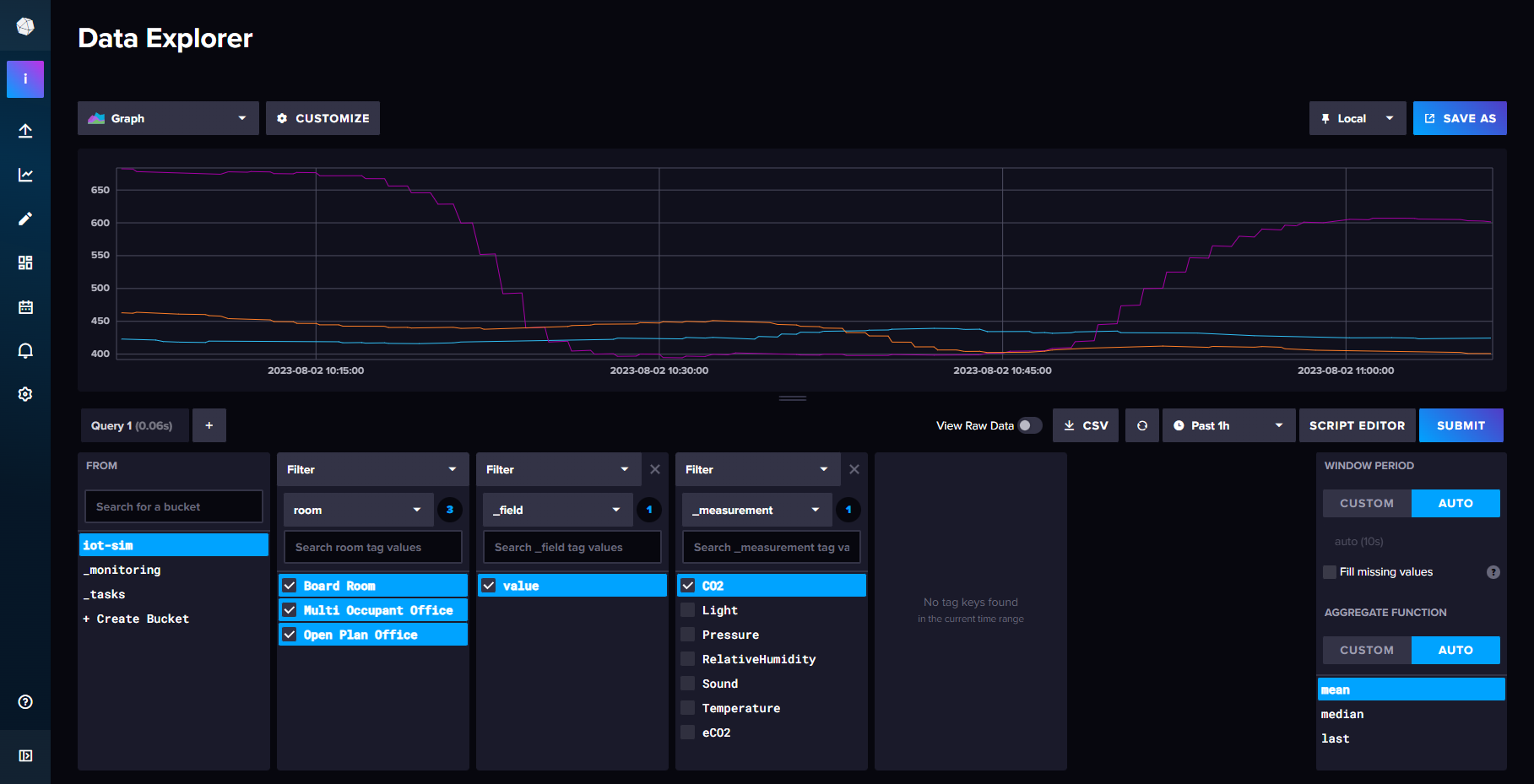Click the _field selected count badge

coord(649,510)
